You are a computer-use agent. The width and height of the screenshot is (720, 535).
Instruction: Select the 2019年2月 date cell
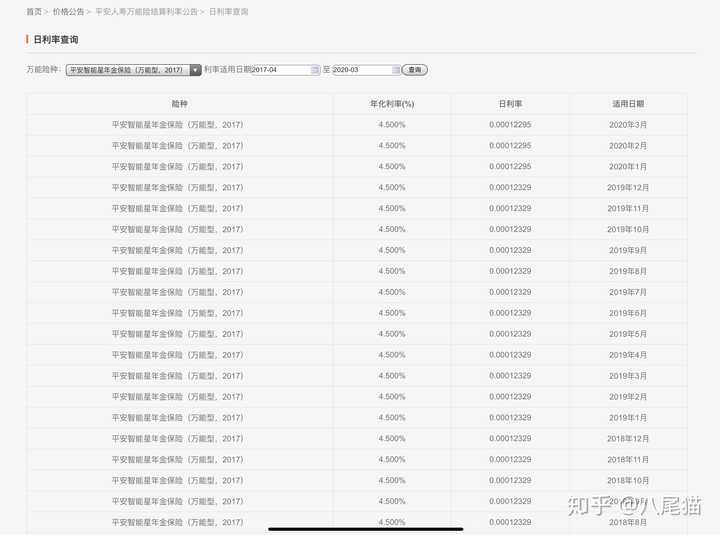tap(628, 397)
